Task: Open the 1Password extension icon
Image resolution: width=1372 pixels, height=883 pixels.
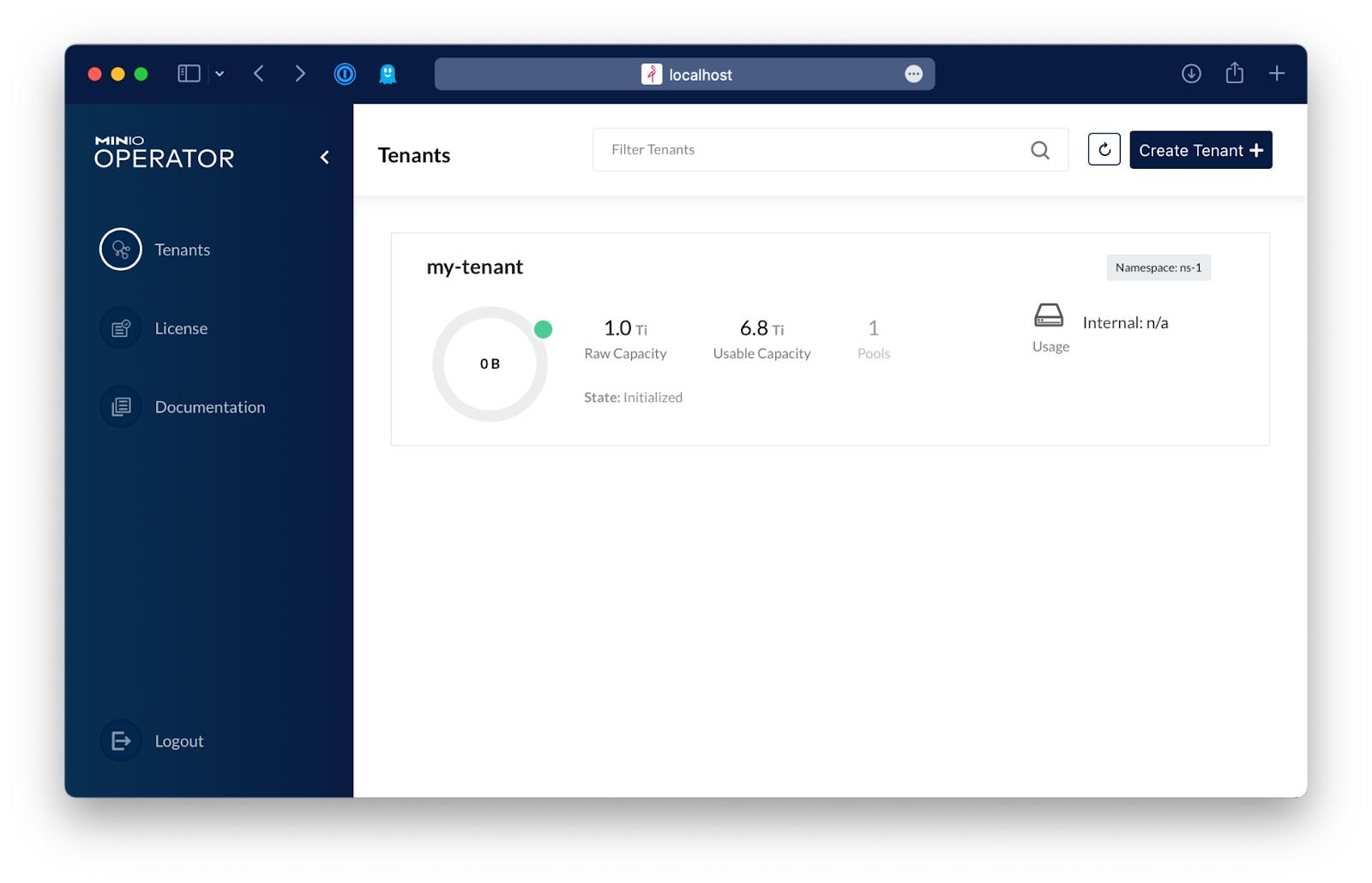Action: (345, 75)
